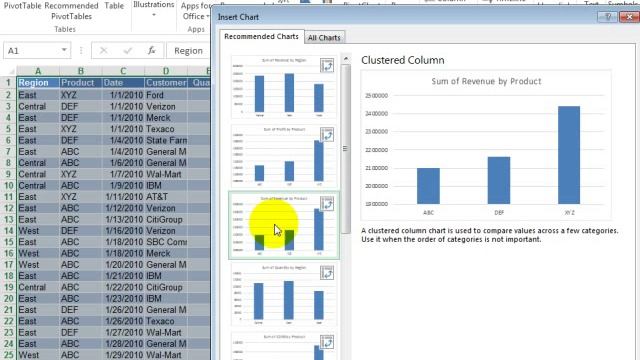Select Sum of Quantity by Region chart thumbnail
The image size is (640, 360).
click(284, 294)
